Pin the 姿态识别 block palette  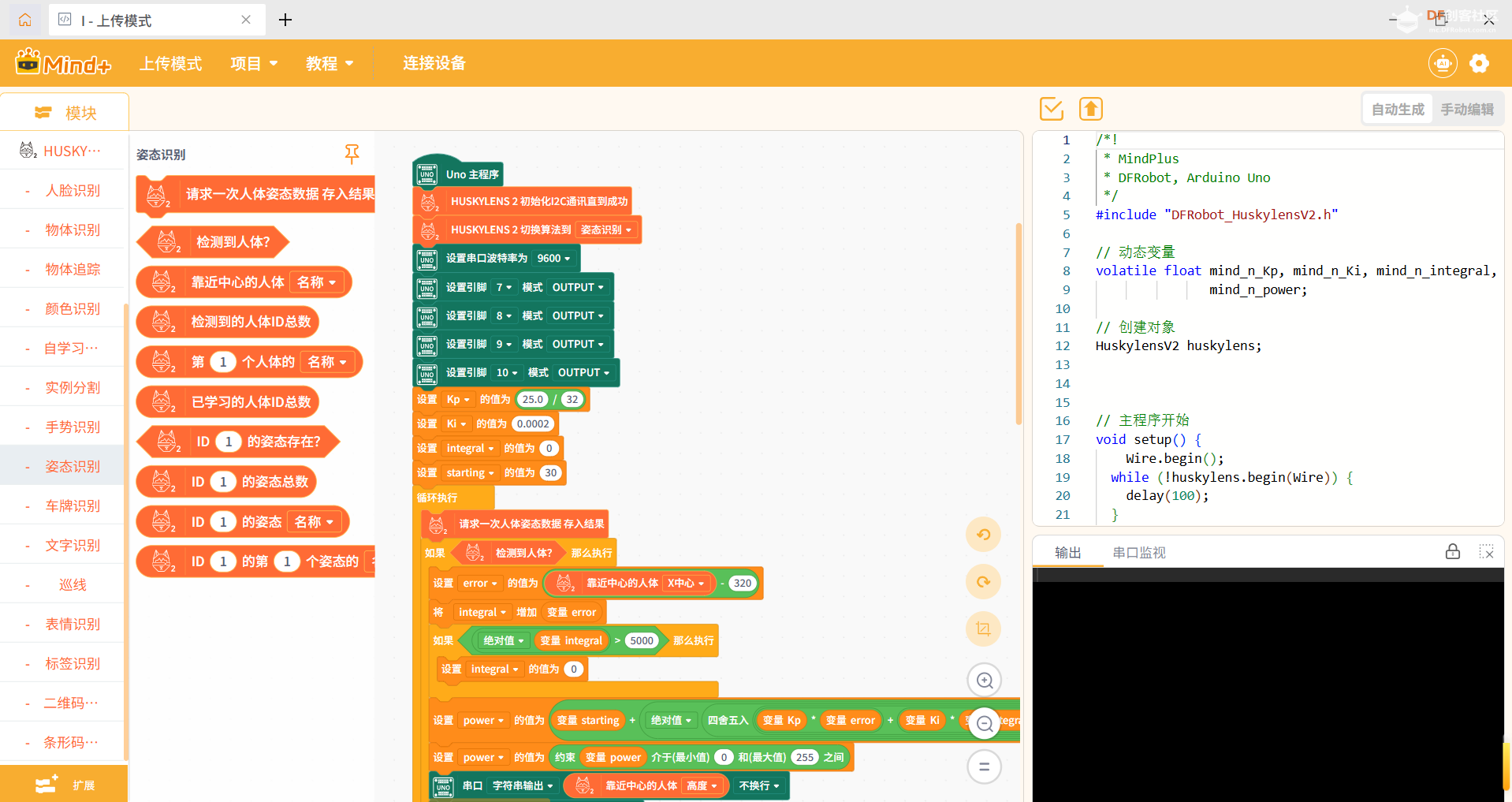click(352, 154)
